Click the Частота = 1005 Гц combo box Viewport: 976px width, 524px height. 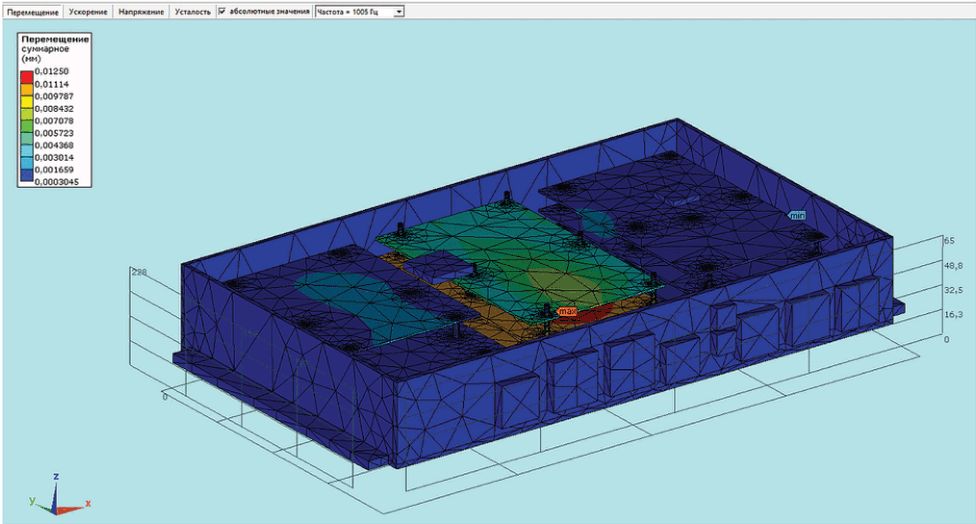click(360, 12)
